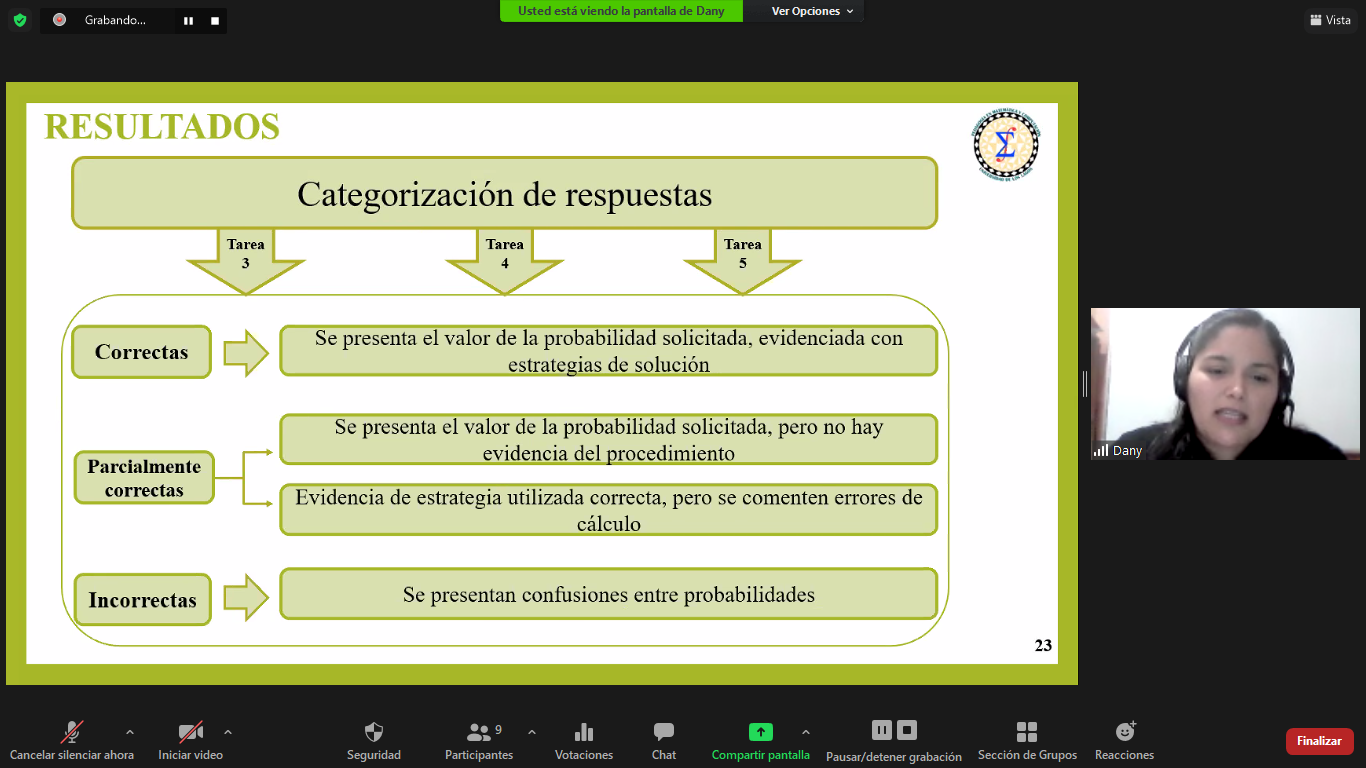The width and height of the screenshot is (1366, 768).
Task: Open the Vista layout menu
Action: click(x=1329, y=20)
